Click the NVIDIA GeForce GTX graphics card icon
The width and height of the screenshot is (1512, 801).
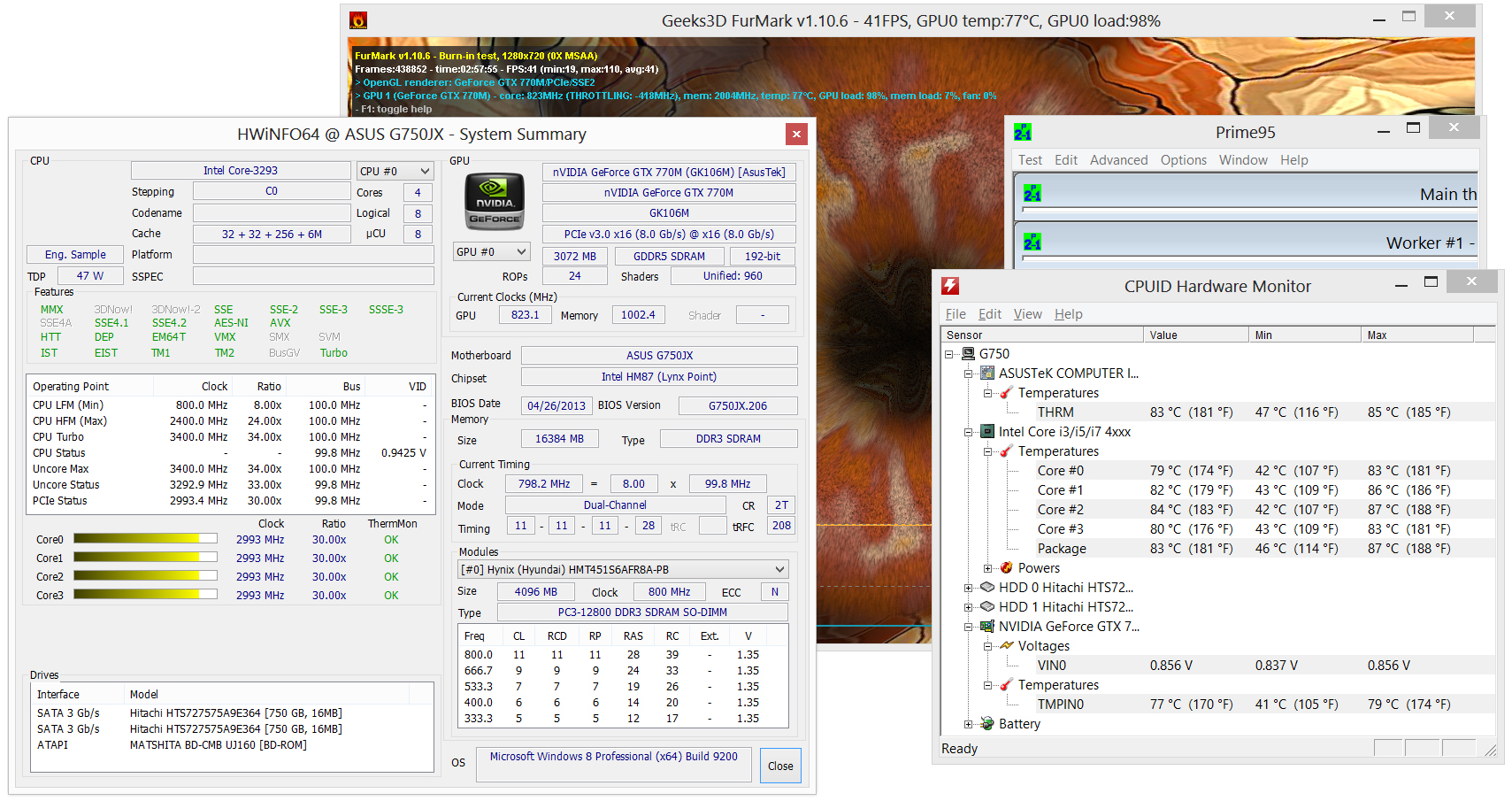(x=987, y=626)
